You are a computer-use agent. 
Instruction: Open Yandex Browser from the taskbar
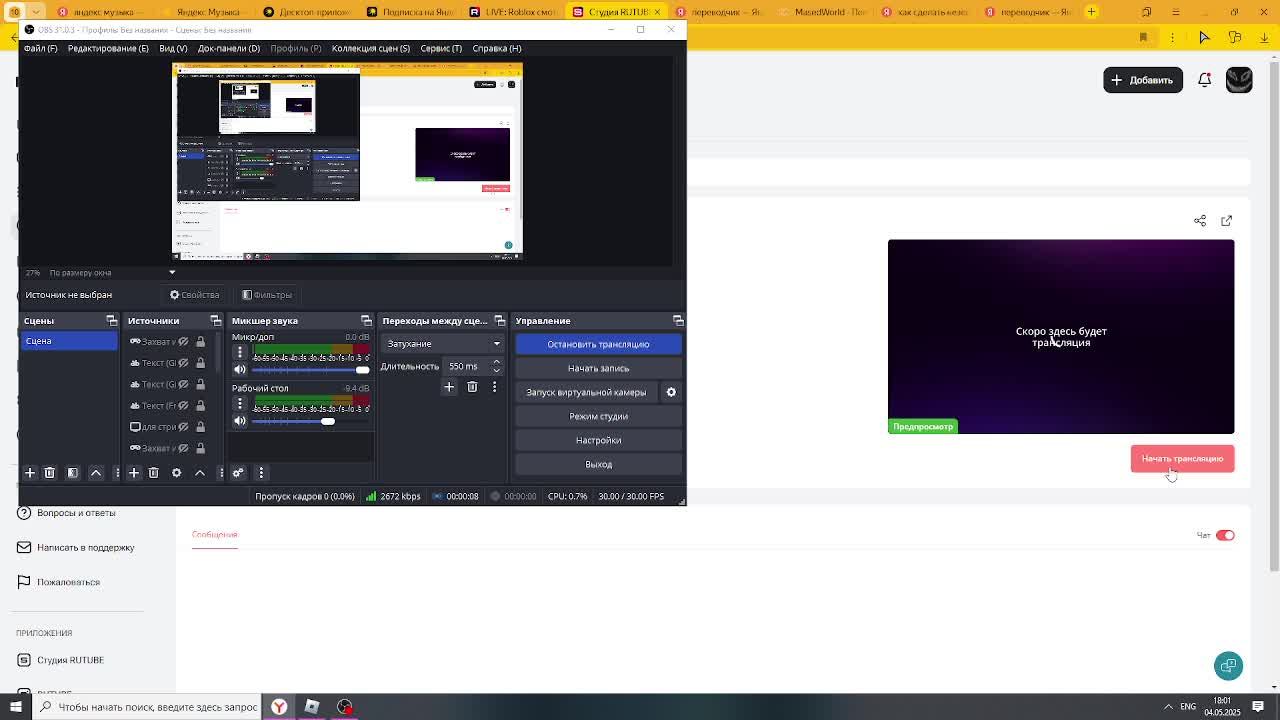point(279,707)
